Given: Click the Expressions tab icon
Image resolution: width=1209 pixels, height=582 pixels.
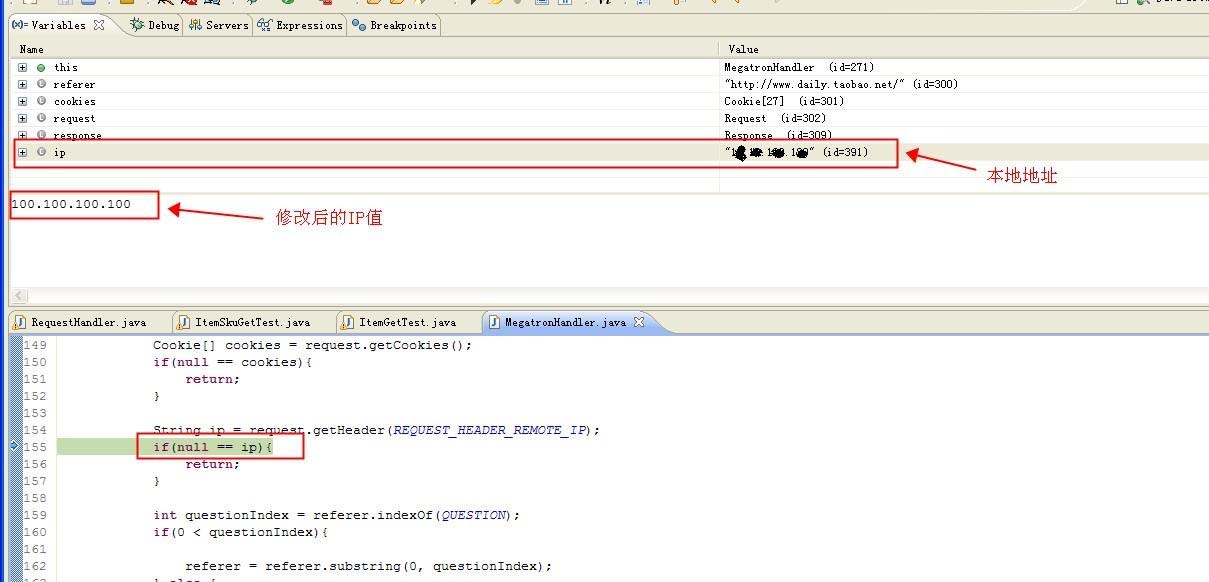Looking at the screenshot, I should [264, 25].
